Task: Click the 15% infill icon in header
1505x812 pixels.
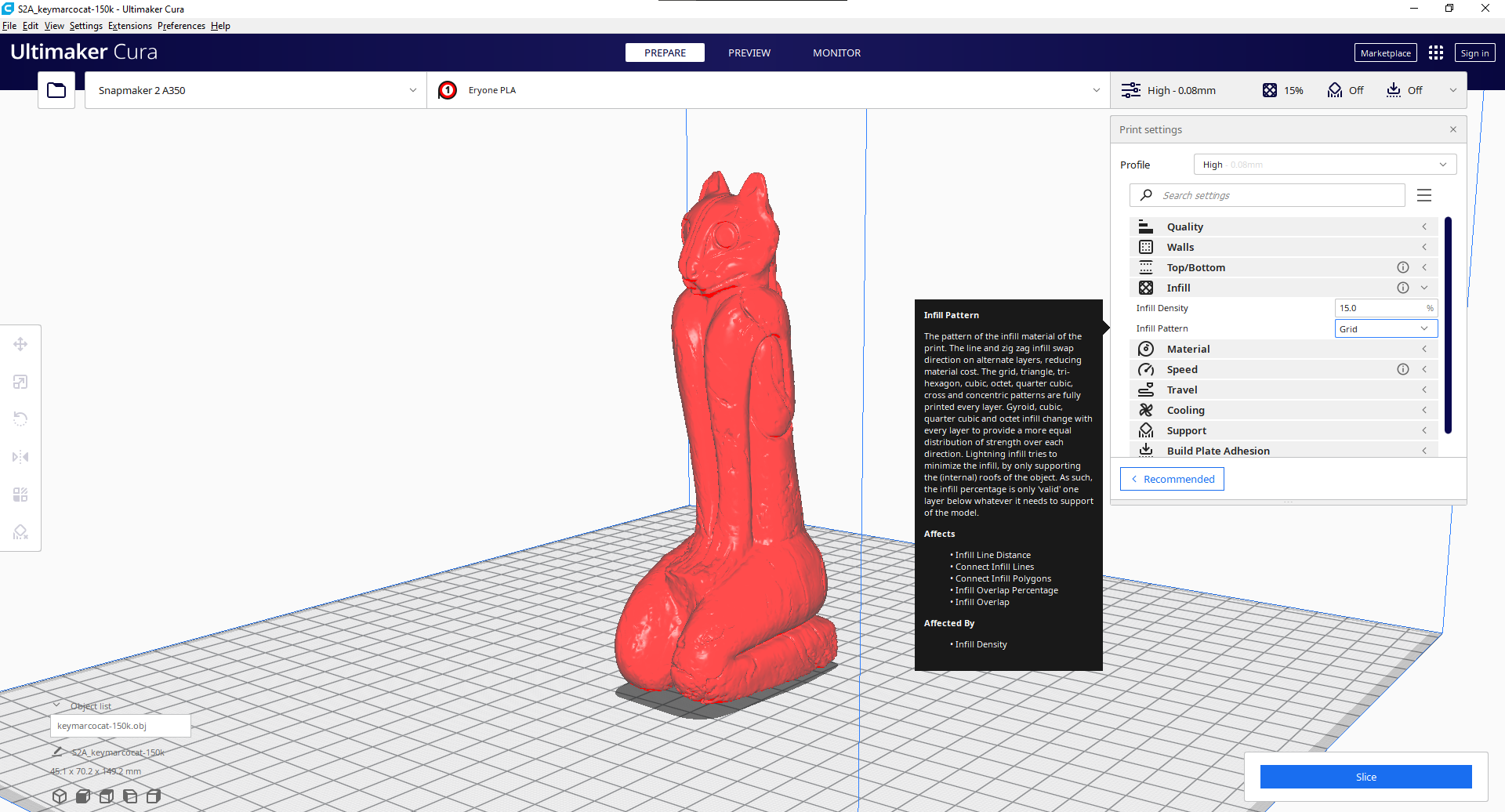Action: point(1270,90)
